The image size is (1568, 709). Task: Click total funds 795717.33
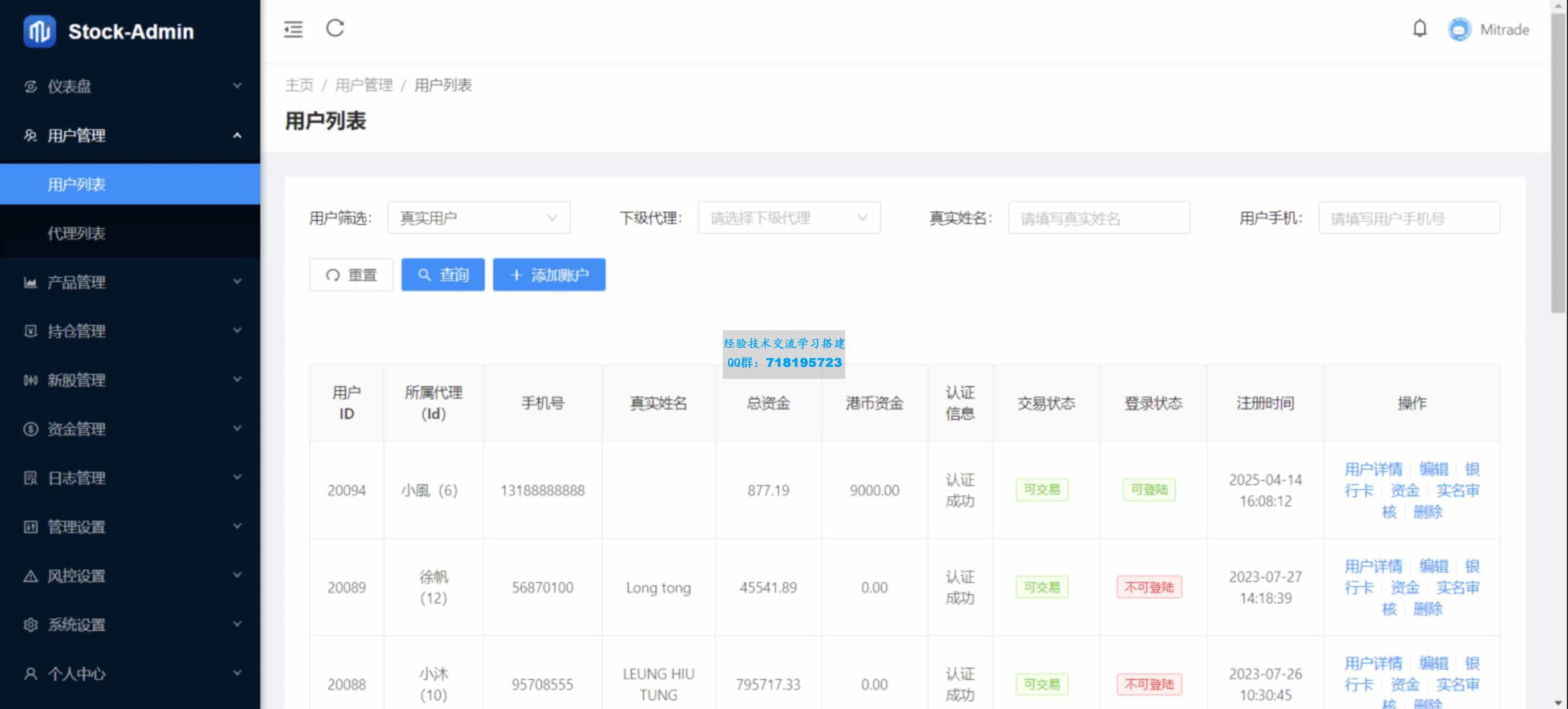[x=768, y=685]
